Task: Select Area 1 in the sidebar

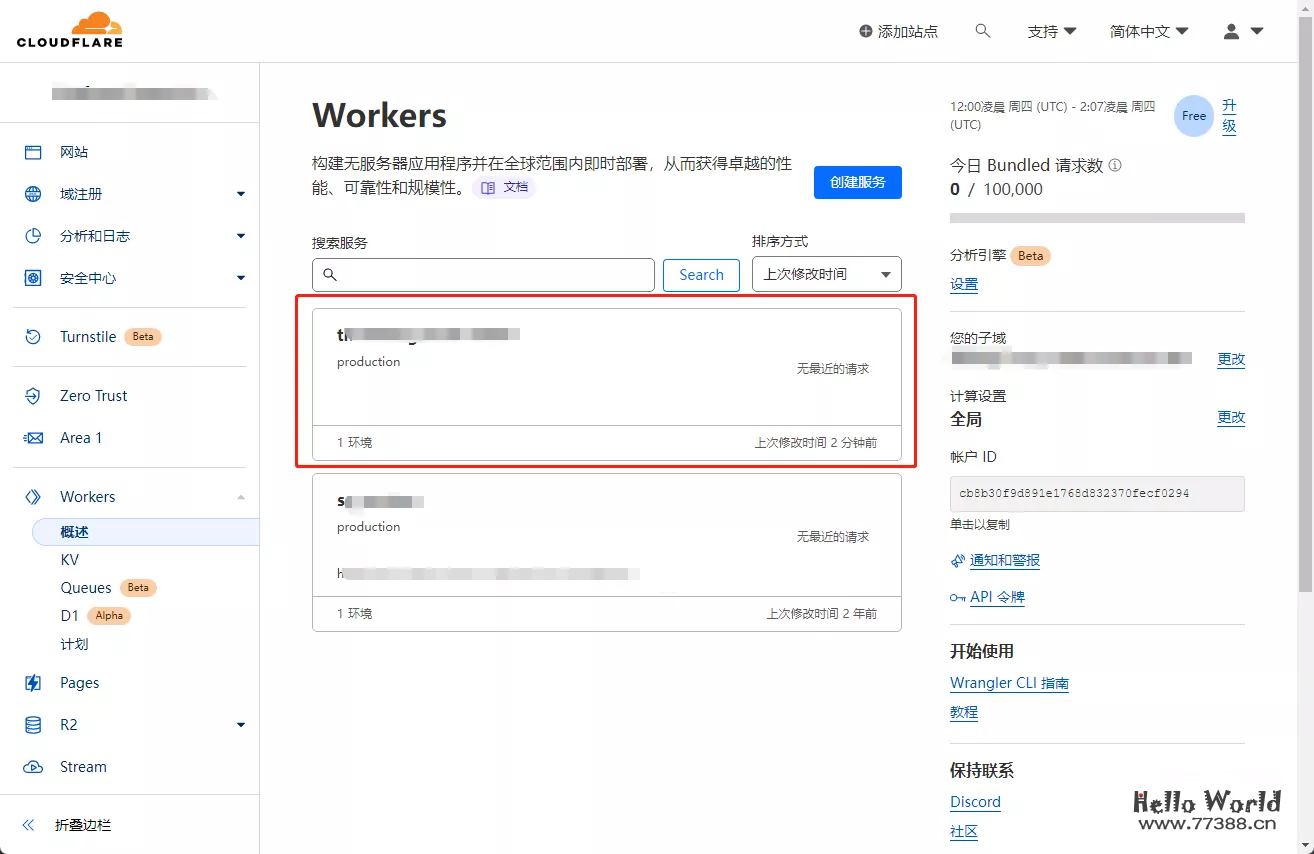Action: point(83,437)
